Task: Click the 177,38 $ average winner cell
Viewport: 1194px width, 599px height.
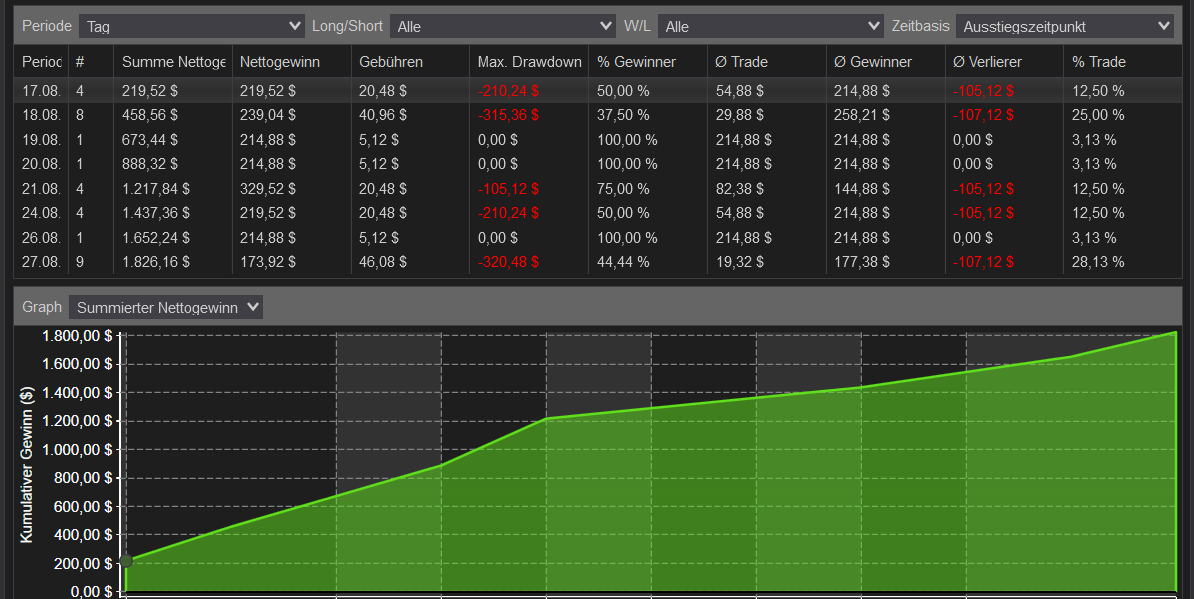Action: (x=862, y=262)
